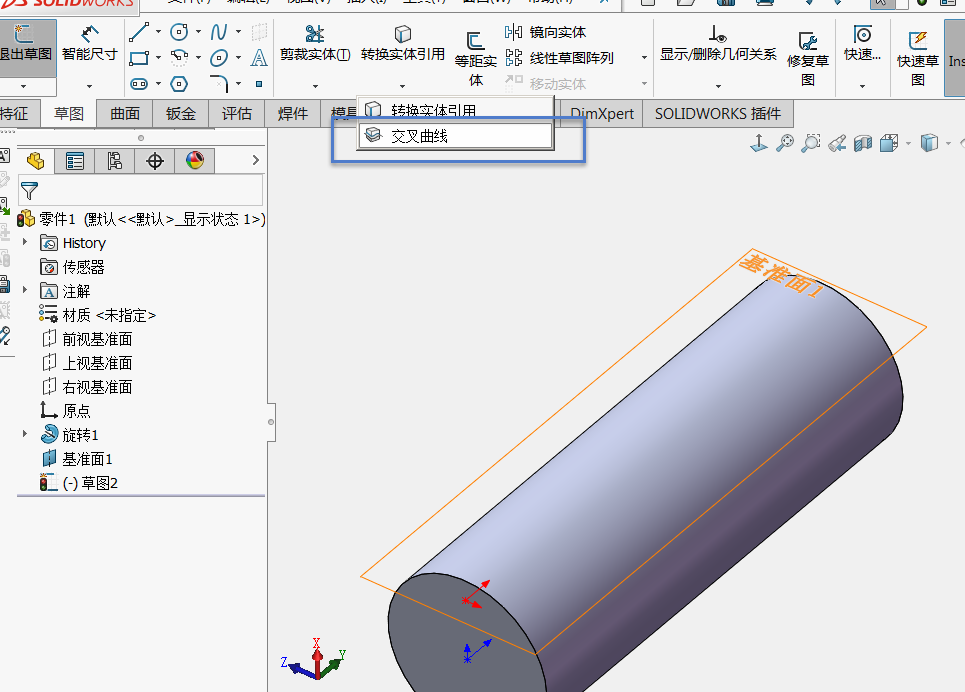Open the FeatureManager design tree tab

click(36, 161)
